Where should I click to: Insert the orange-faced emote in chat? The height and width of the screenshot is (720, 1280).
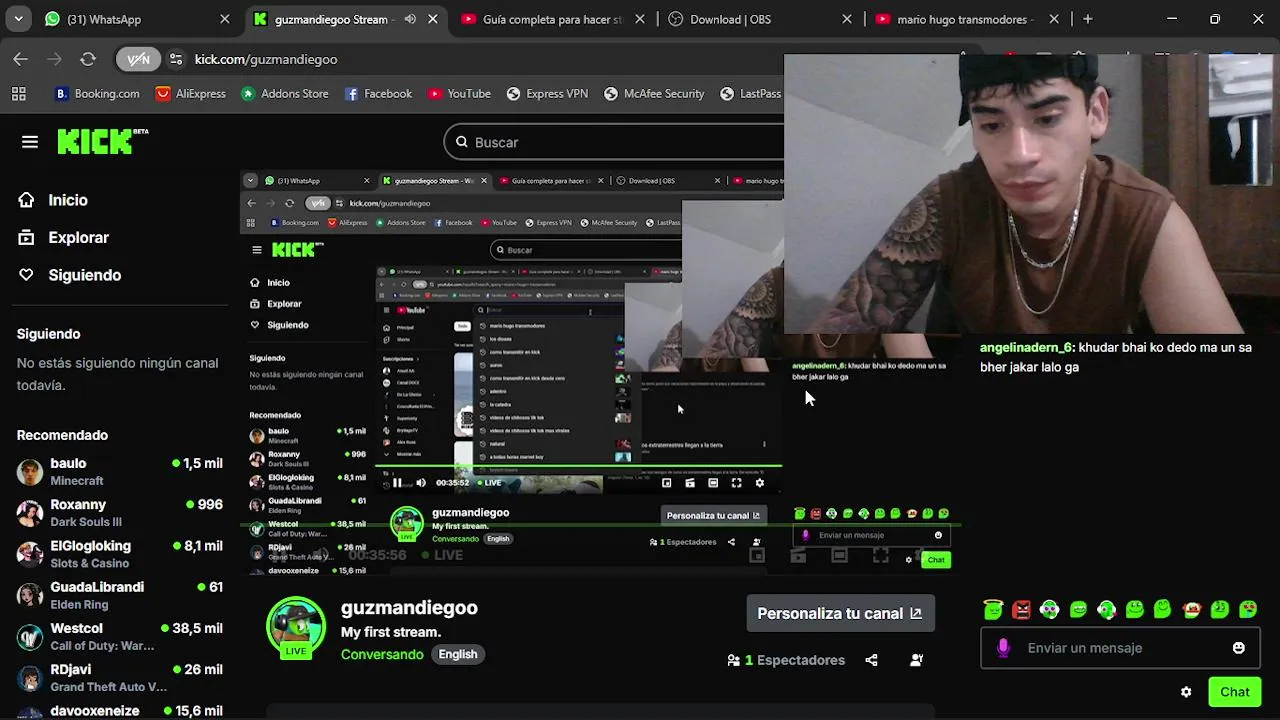pyautogui.click(x=1191, y=609)
